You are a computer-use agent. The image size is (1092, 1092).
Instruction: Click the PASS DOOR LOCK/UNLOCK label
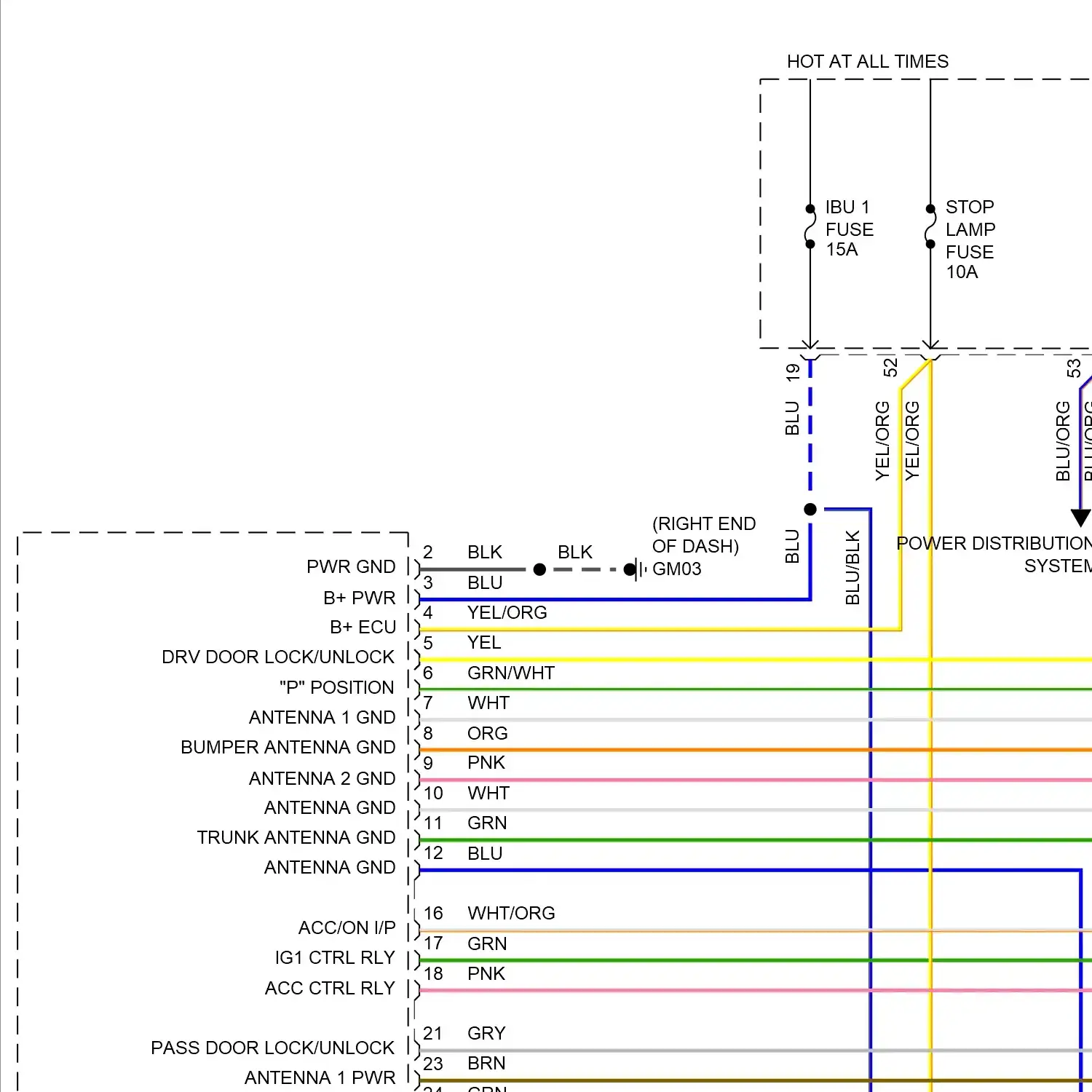coord(273,1048)
